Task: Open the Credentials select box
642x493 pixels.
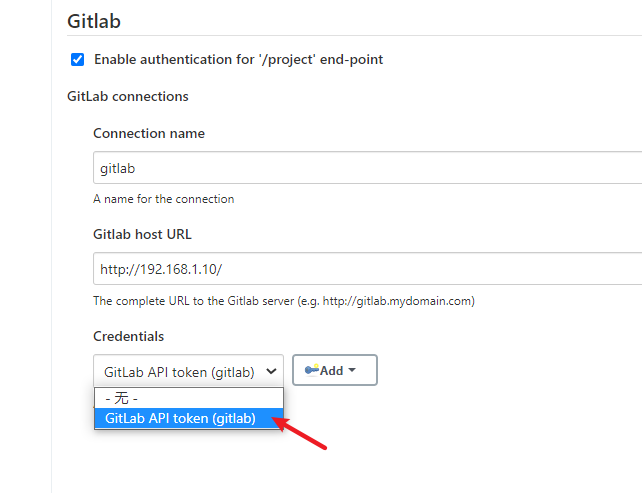Action: 188,371
